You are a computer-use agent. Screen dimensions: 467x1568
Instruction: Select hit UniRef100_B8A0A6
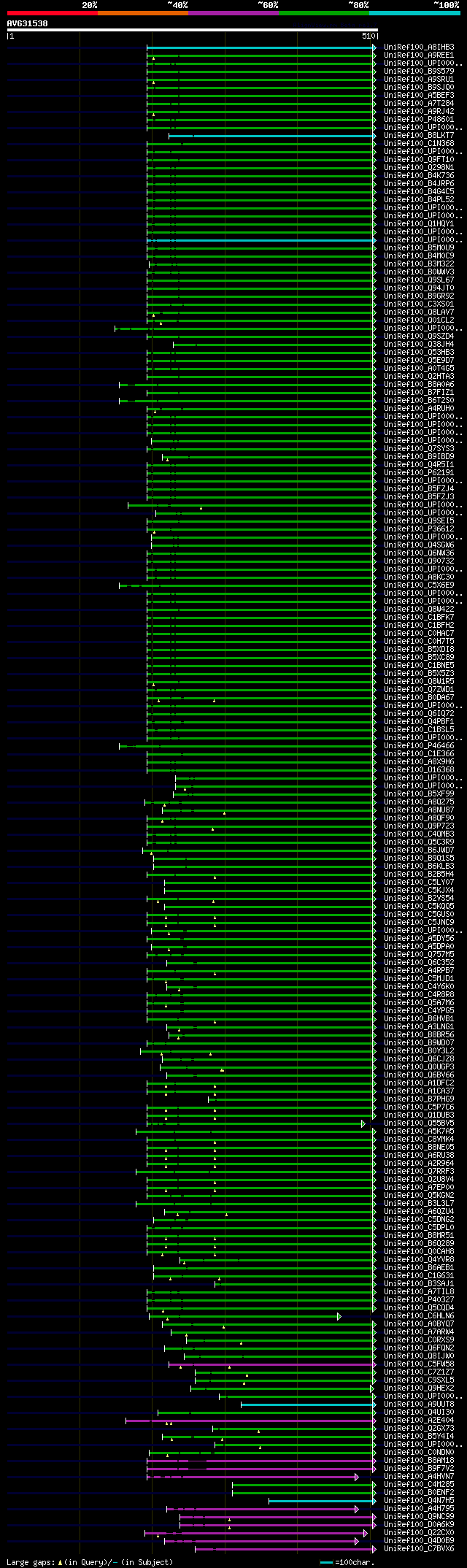click(419, 385)
